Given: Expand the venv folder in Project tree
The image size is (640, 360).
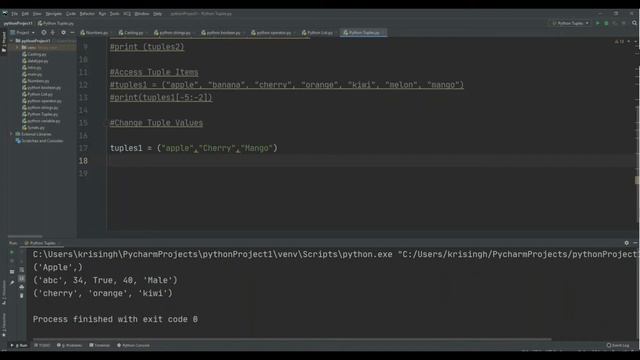Looking at the screenshot, I should 18,47.
